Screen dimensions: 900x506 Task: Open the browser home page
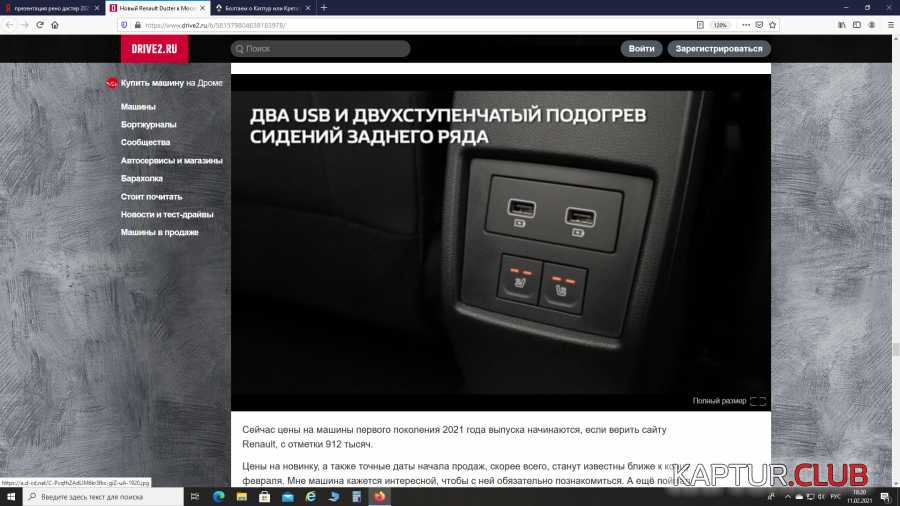pos(55,25)
